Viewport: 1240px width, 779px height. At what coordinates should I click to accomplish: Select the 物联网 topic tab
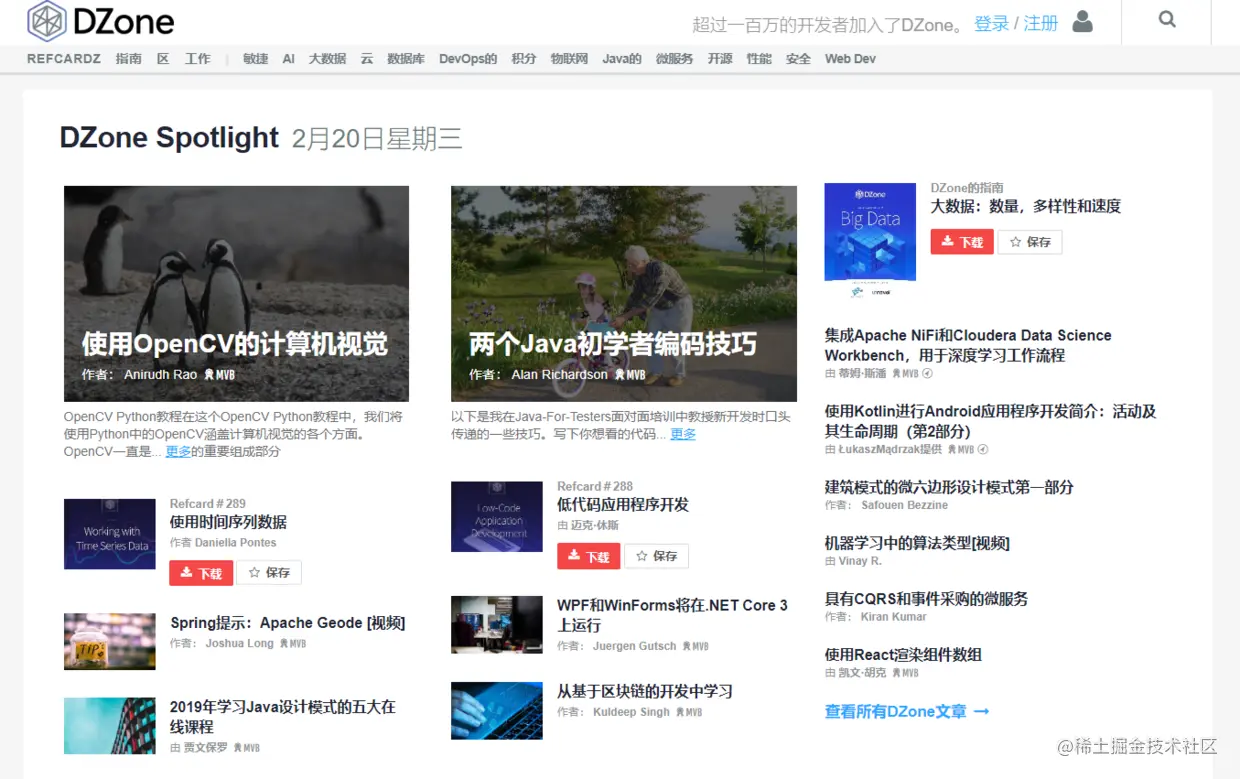(x=569, y=59)
